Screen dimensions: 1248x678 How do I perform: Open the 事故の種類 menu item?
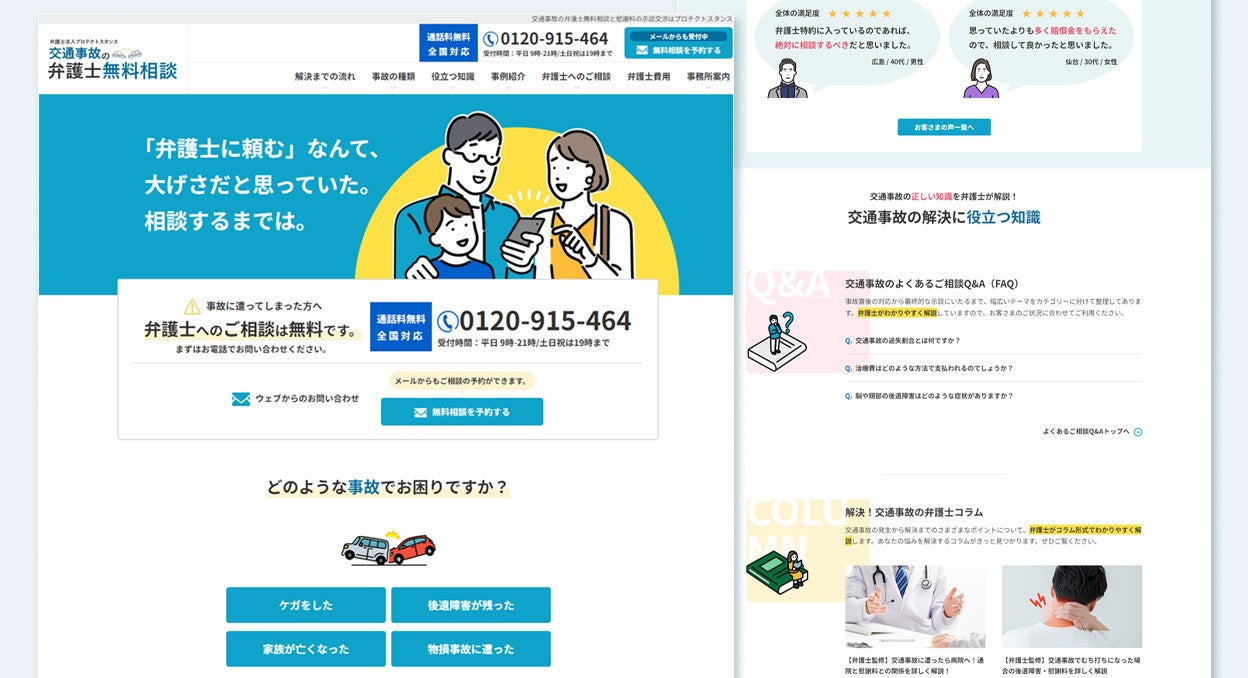[x=393, y=77]
